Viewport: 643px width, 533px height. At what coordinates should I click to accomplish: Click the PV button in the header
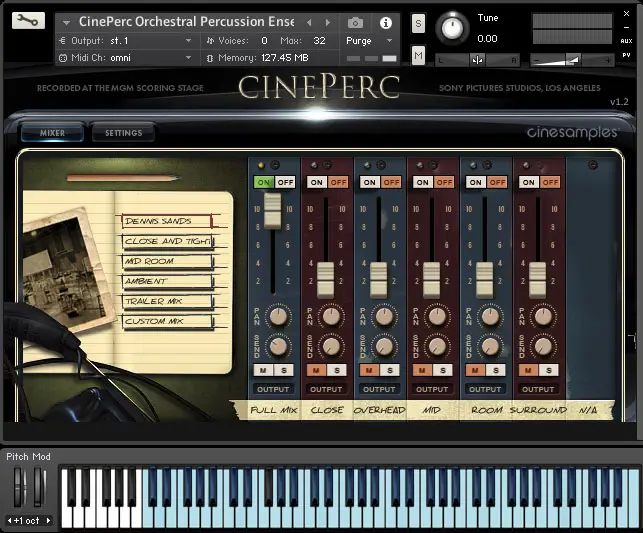626,55
